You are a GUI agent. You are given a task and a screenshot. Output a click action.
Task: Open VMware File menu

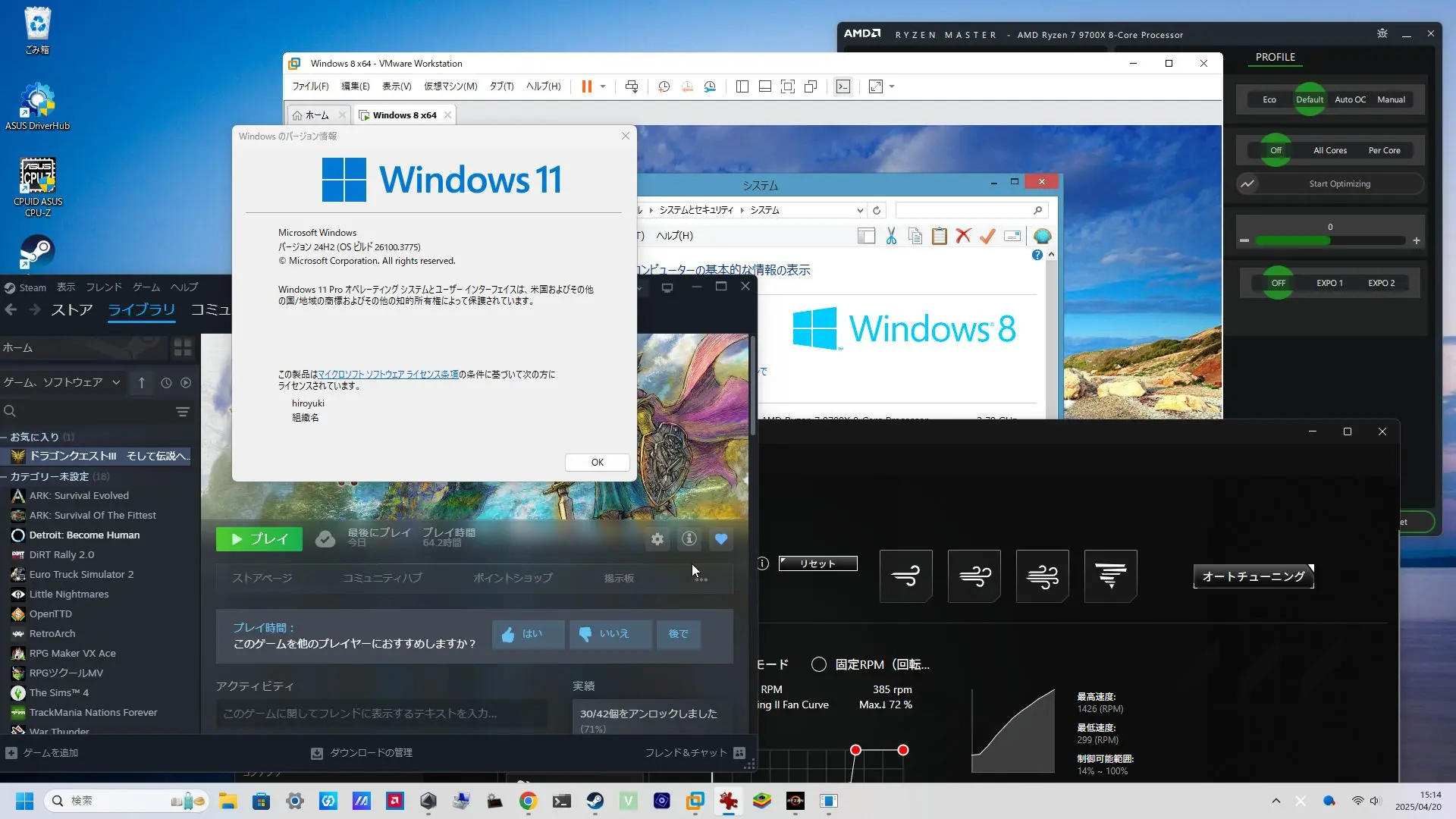[310, 86]
